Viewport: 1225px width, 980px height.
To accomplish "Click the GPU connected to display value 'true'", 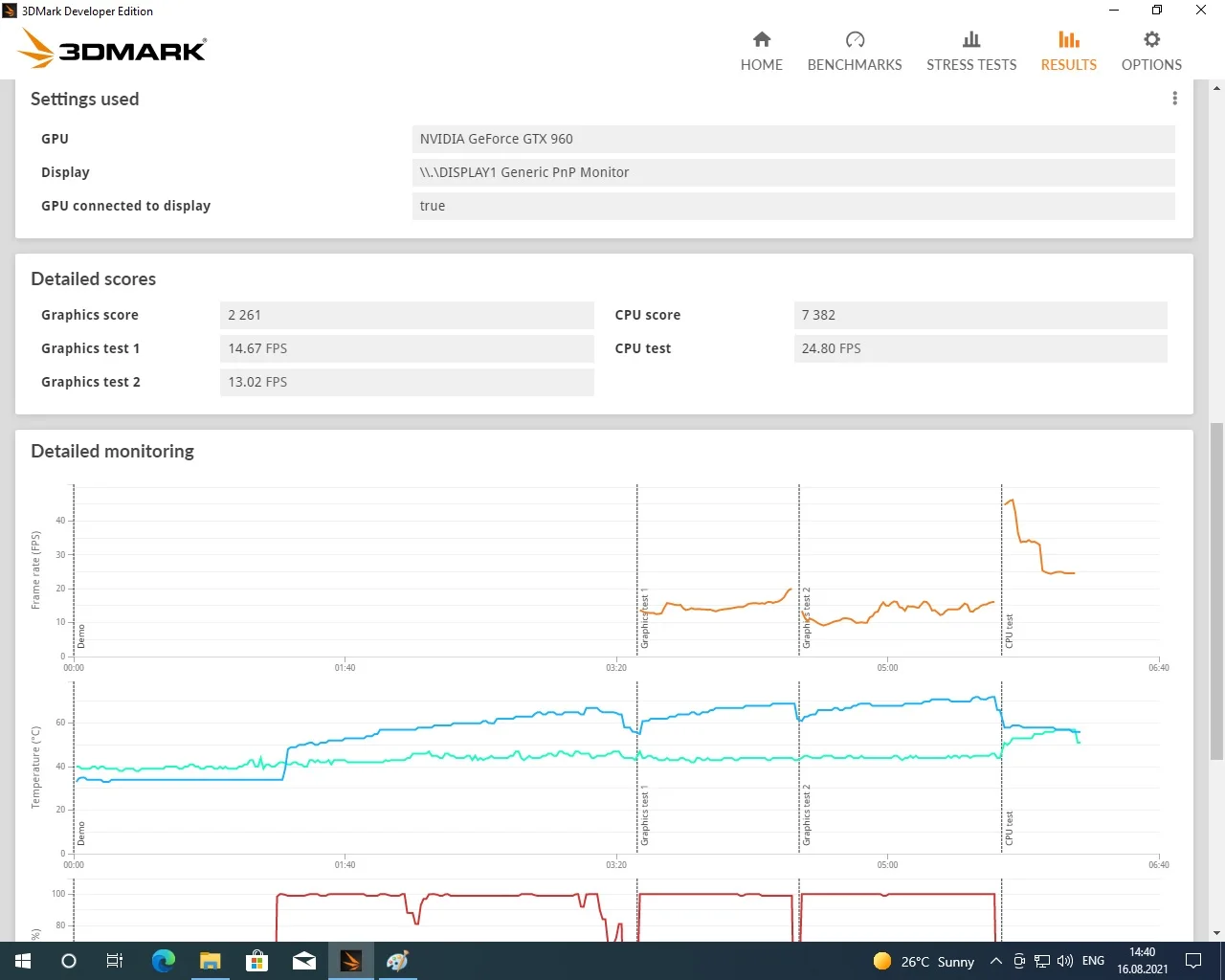I will 793,206.
